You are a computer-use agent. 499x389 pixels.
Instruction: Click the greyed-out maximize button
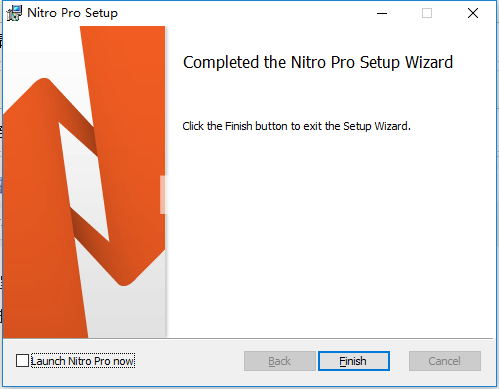click(427, 13)
